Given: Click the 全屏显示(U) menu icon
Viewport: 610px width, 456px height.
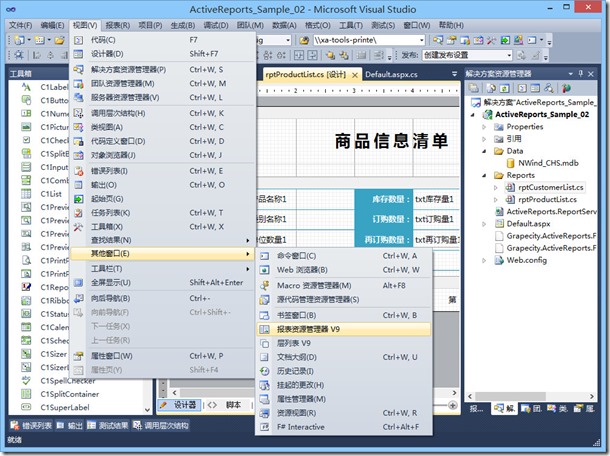Looking at the screenshot, I should click(79, 283).
